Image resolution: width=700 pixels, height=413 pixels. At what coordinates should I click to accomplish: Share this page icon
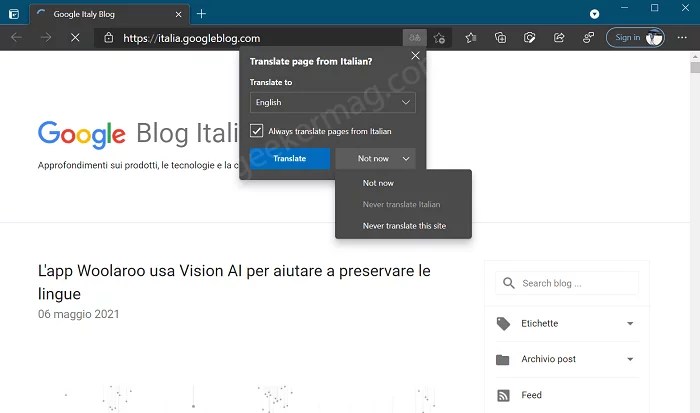559,38
